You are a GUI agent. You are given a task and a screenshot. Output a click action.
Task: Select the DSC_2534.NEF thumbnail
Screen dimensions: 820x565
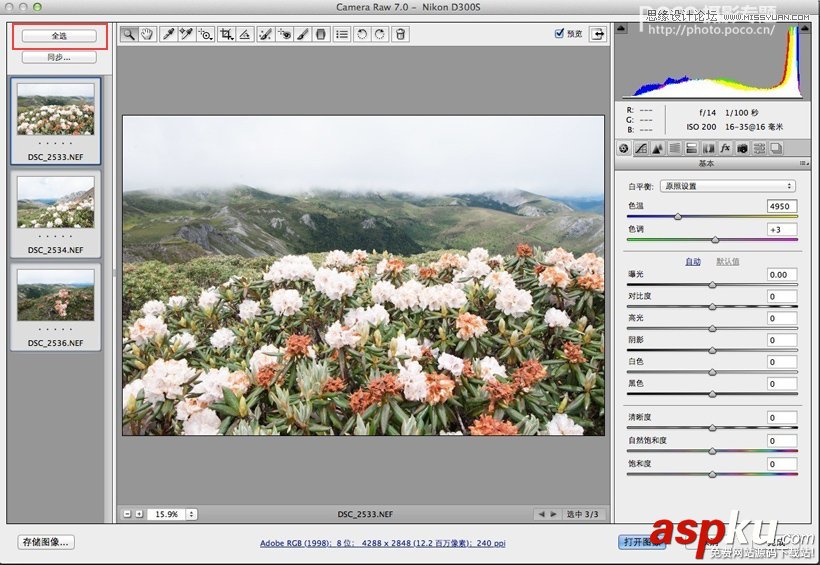tap(55, 214)
